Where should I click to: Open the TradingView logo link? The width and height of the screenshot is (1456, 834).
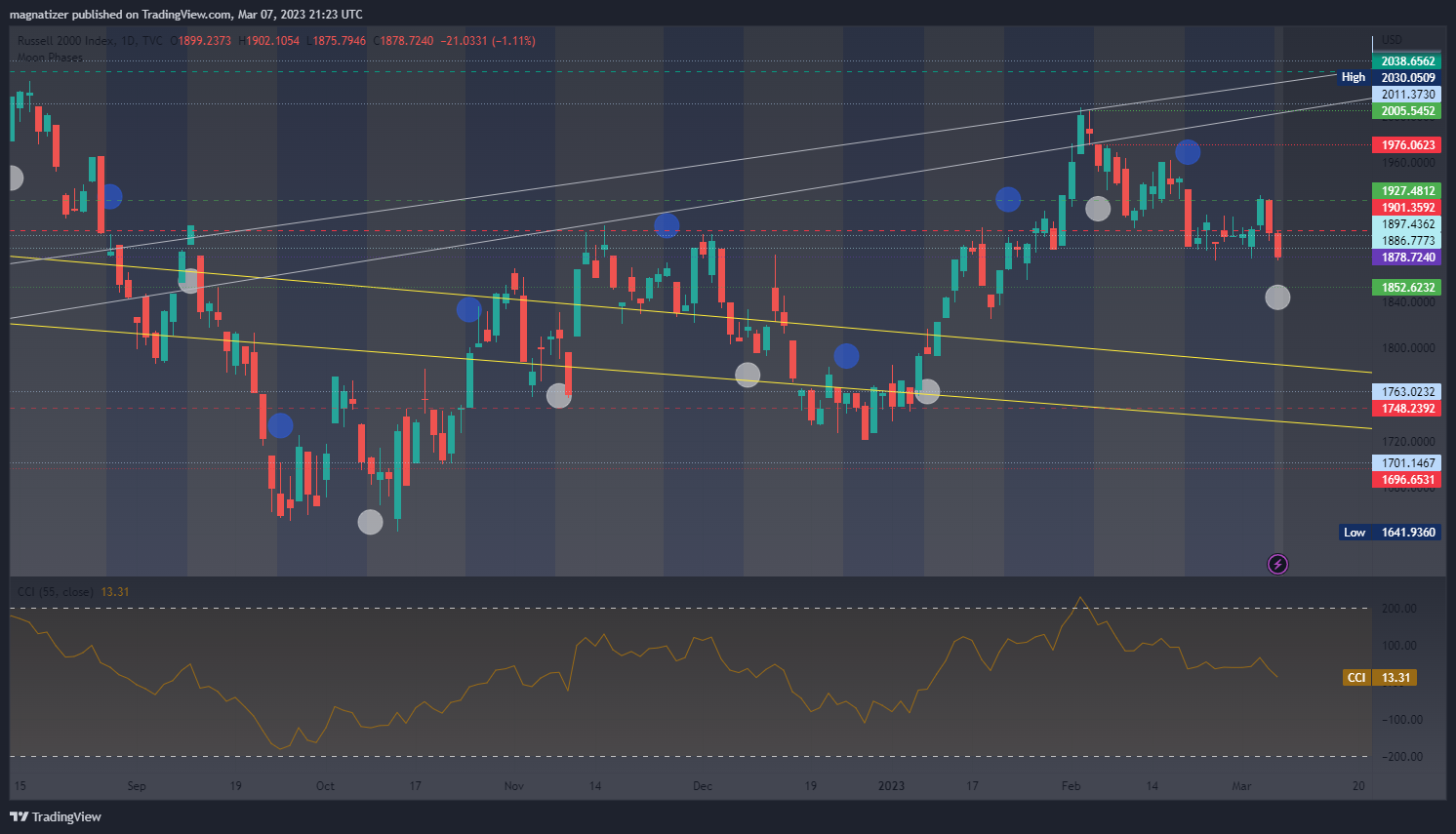tap(56, 816)
